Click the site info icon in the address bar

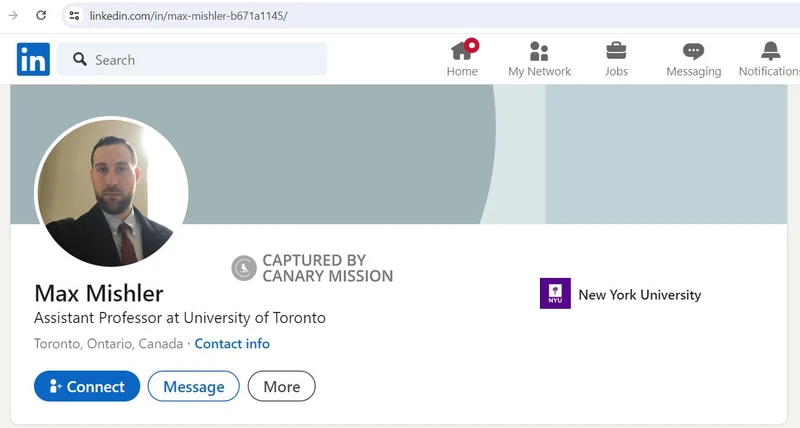74,15
